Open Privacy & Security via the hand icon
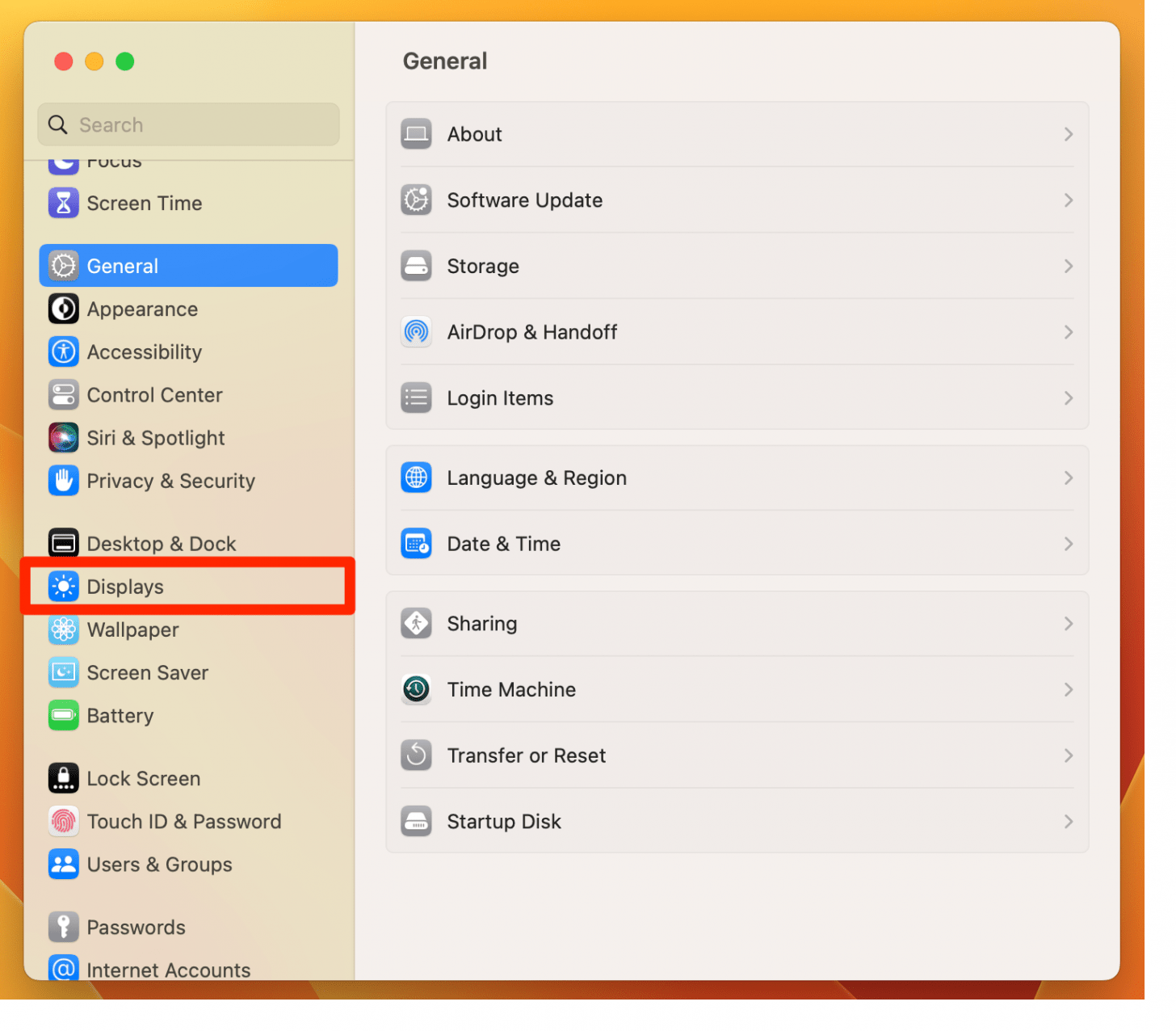 63,481
